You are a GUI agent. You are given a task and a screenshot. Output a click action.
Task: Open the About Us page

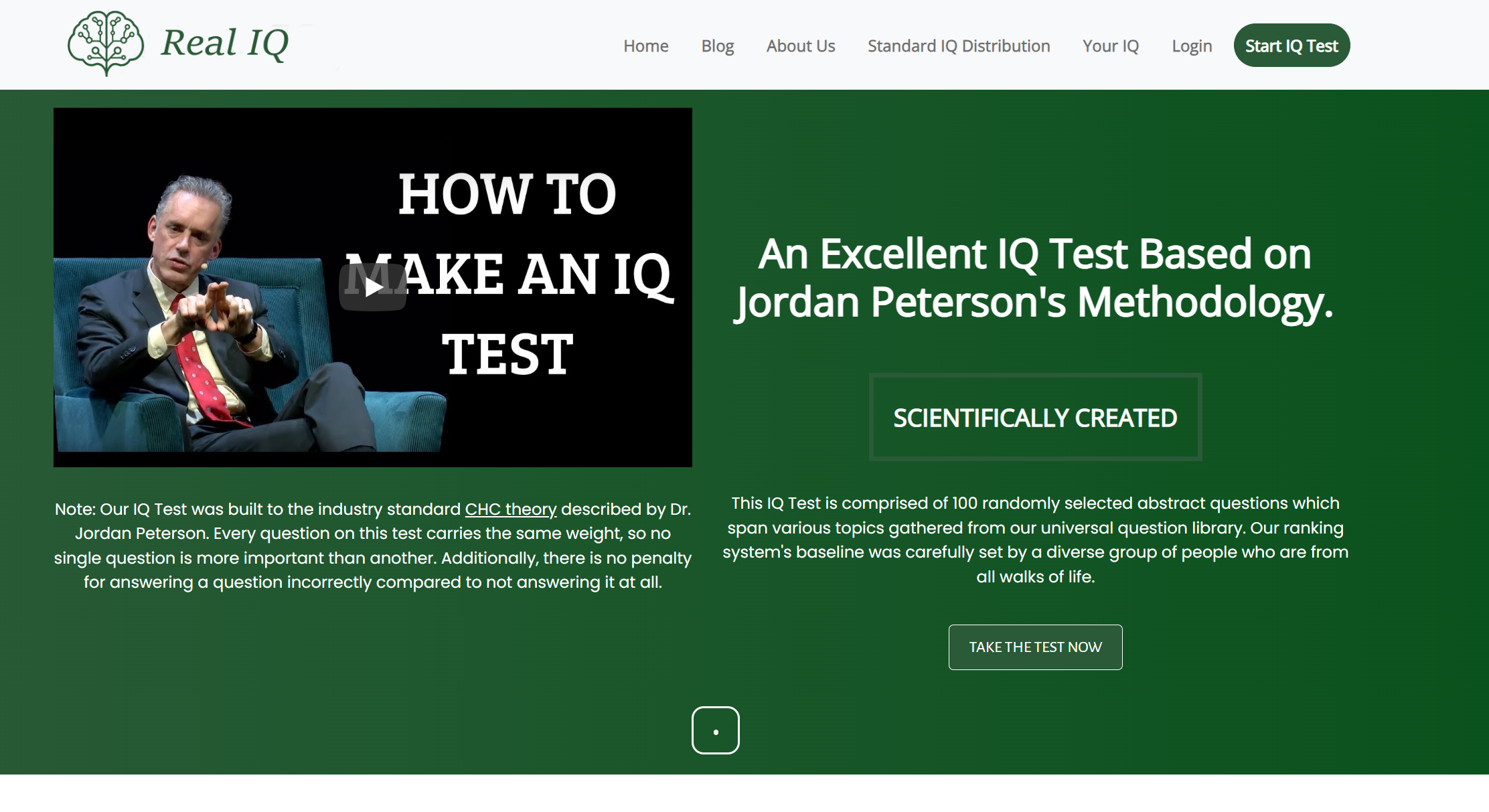click(x=800, y=46)
